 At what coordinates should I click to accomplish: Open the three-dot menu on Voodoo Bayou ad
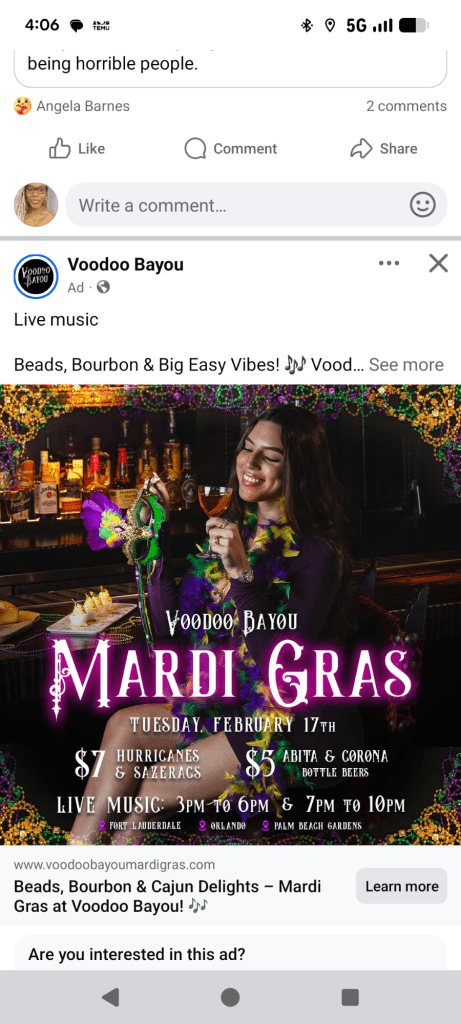tap(389, 263)
